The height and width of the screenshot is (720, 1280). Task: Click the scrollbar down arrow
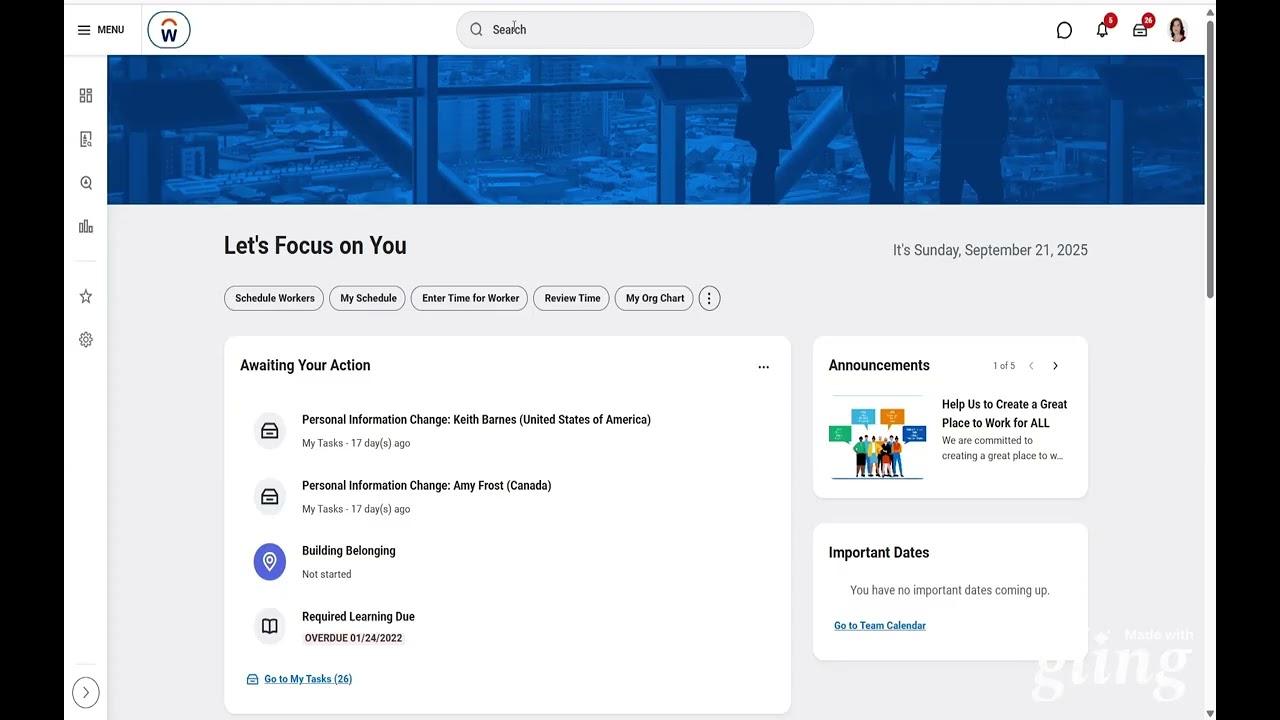click(x=1210, y=713)
